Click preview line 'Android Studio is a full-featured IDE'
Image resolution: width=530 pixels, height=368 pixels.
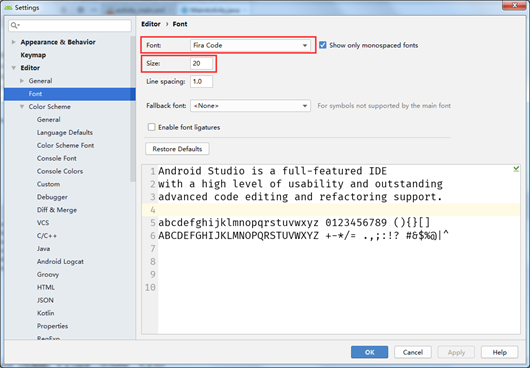click(272, 171)
